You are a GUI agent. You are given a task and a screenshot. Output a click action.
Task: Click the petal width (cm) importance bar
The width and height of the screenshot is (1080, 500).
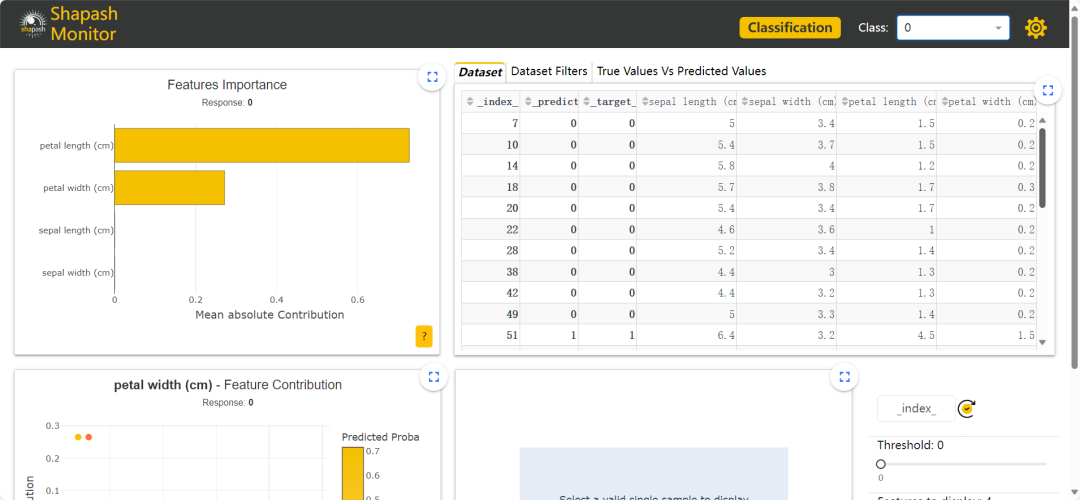click(x=169, y=187)
